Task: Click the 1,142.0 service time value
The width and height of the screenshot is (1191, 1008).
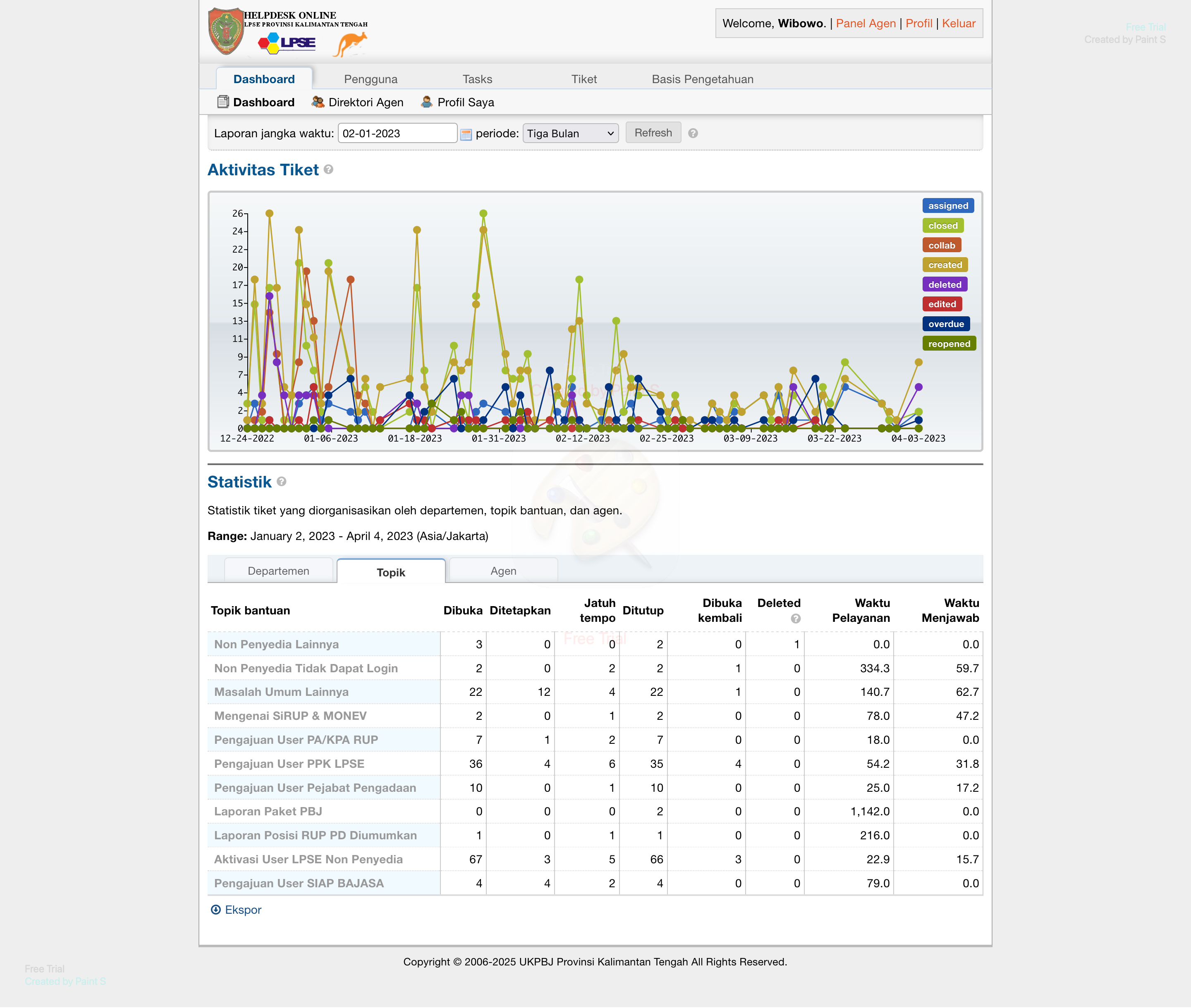Action: (x=870, y=811)
